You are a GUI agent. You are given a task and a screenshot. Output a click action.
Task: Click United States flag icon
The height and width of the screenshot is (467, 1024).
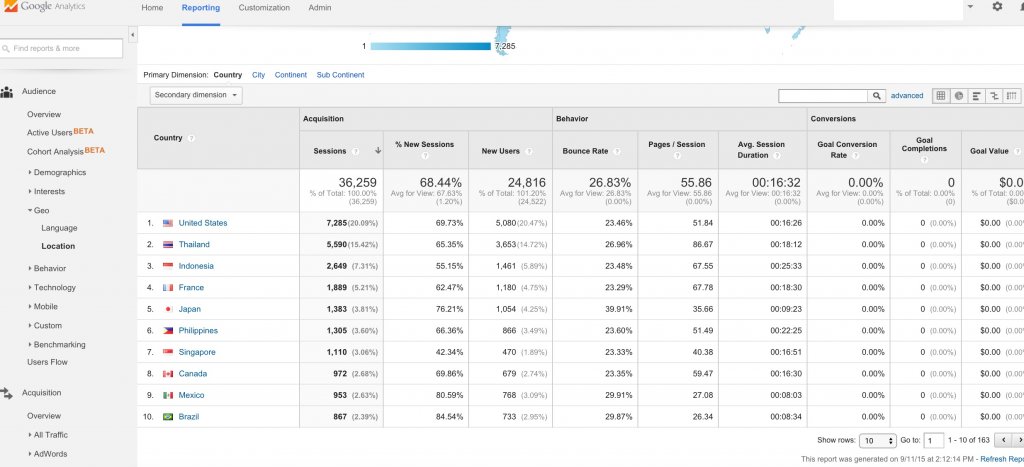168,223
